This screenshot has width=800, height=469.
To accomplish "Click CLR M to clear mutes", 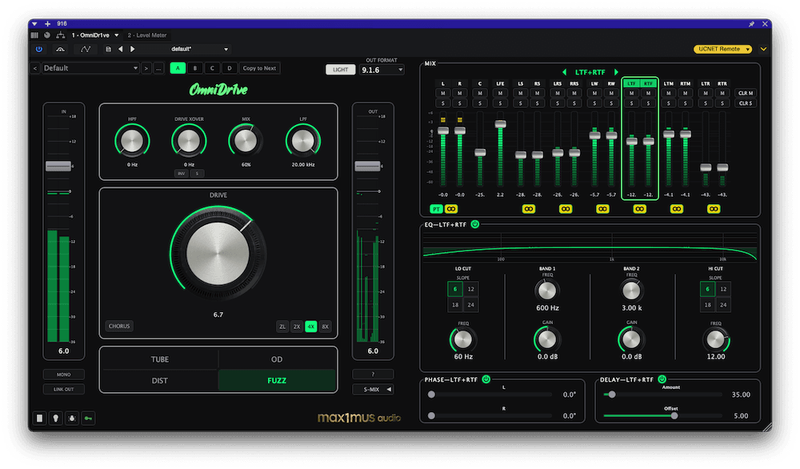I will point(745,93).
